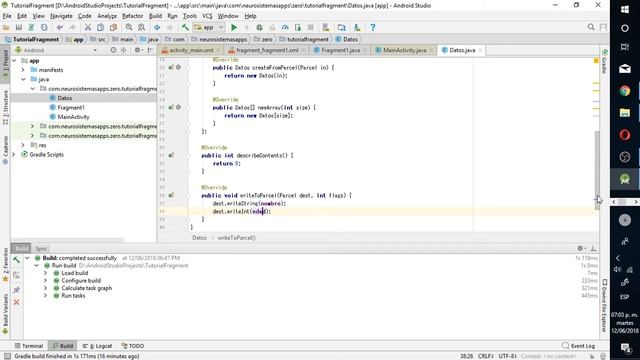Select MainActivity class in project tree
The image size is (640, 360).
pyautogui.click(x=73, y=117)
